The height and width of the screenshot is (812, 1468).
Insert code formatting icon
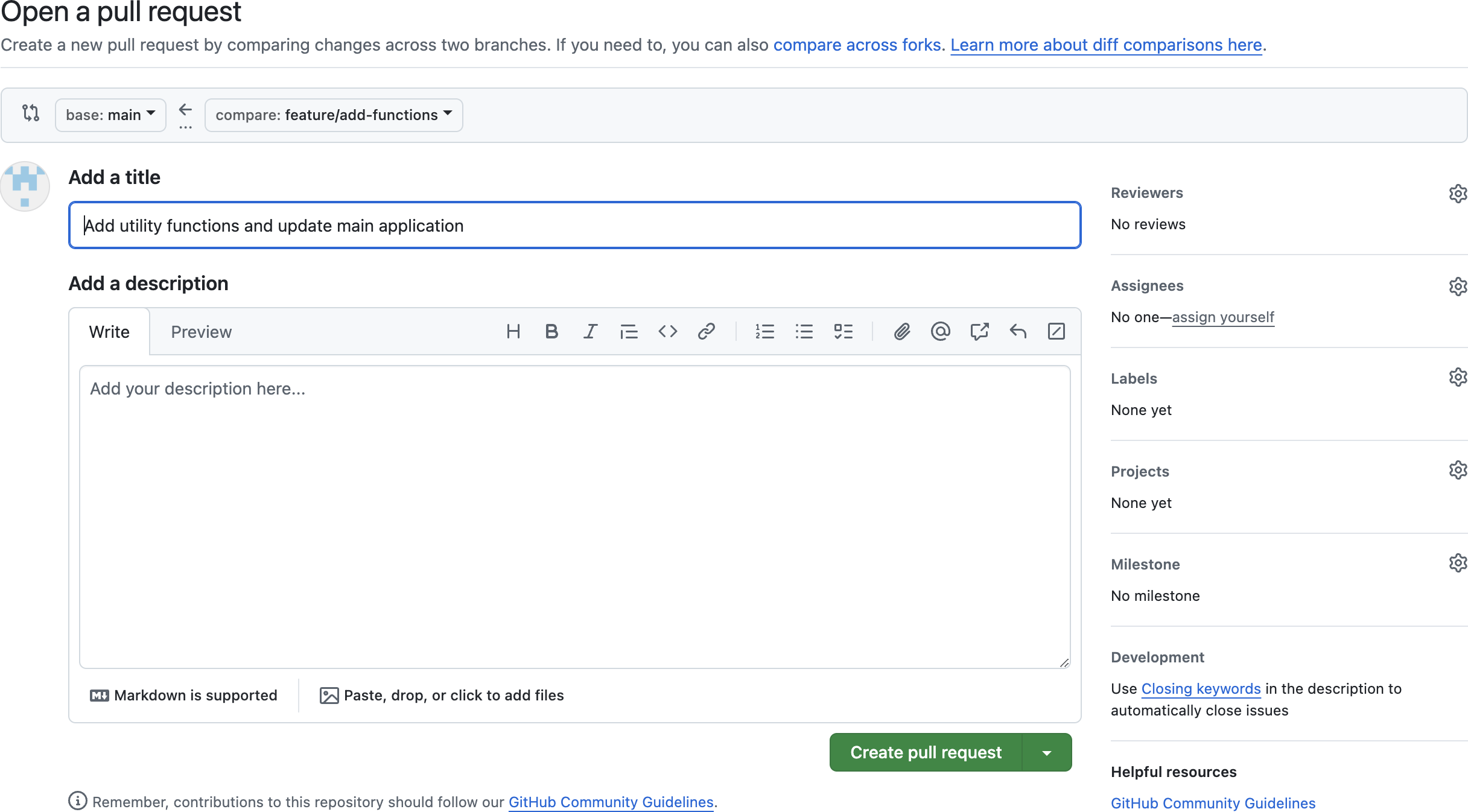tap(667, 331)
